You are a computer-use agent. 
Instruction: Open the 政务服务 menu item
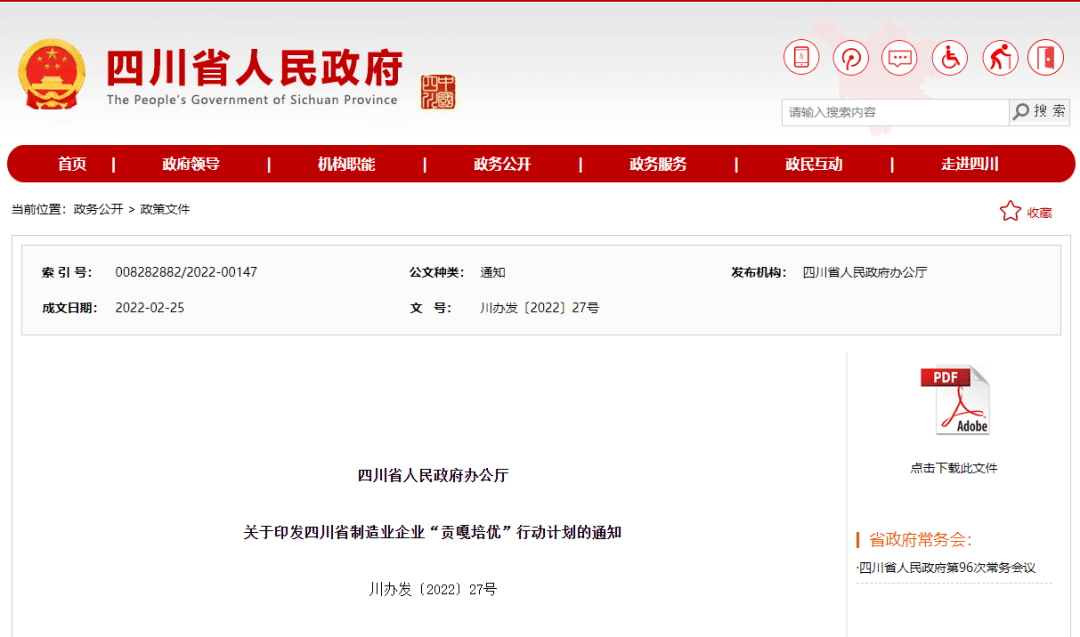click(x=658, y=164)
